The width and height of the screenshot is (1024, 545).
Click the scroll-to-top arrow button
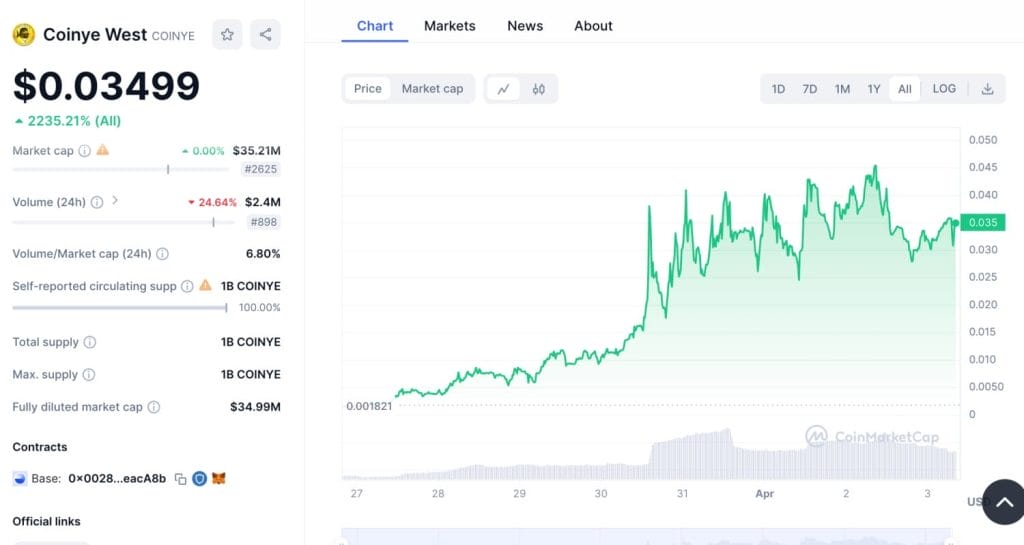1003,501
